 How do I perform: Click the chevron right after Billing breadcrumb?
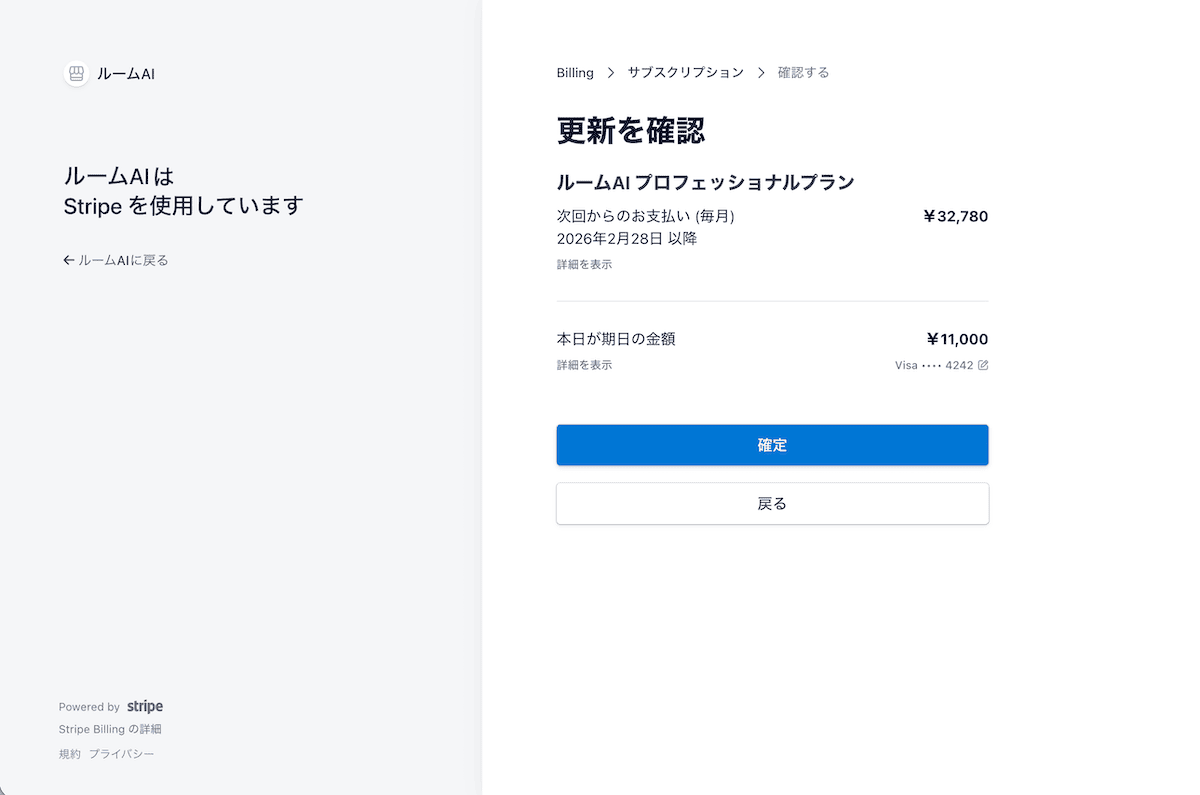point(611,73)
